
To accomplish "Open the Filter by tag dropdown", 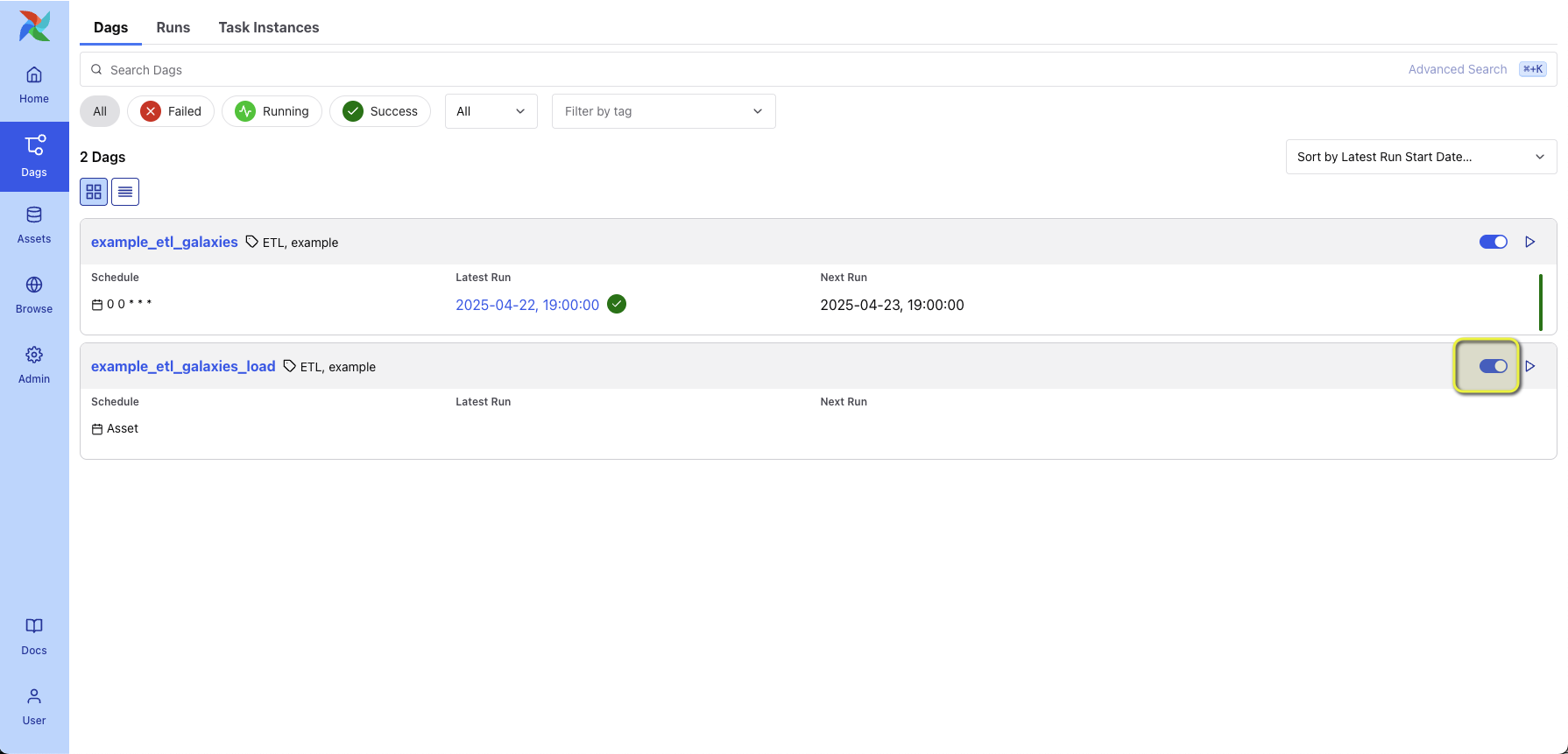I will pos(664,111).
